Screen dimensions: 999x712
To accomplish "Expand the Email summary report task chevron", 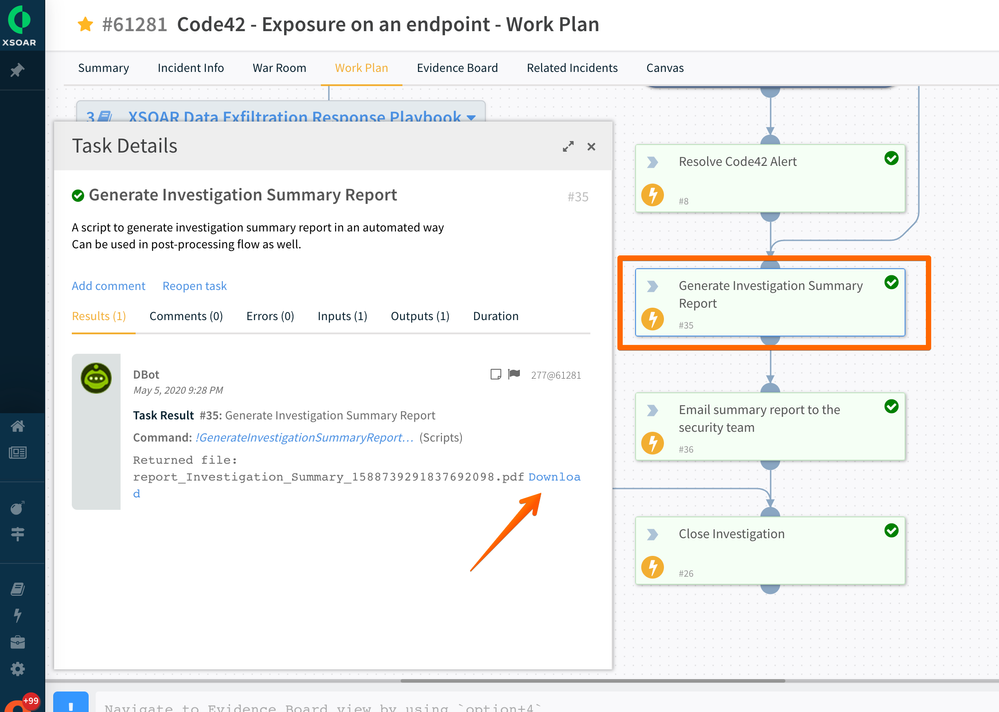I will click(652, 410).
